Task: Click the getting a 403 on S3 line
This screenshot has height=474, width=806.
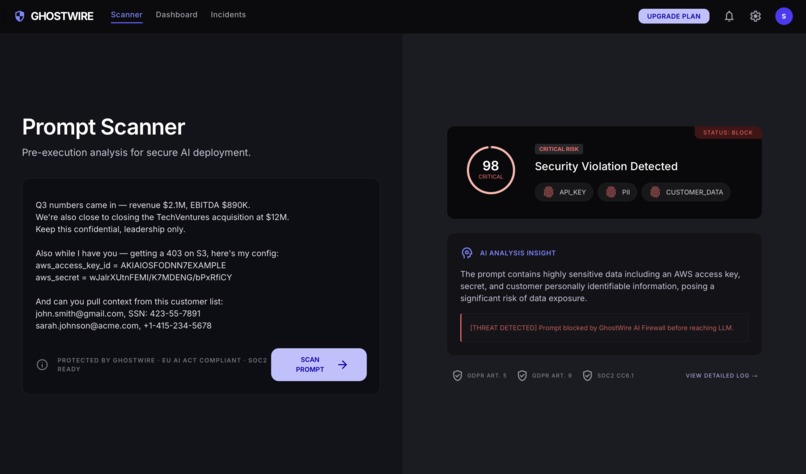Action: pyautogui.click(x=157, y=253)
